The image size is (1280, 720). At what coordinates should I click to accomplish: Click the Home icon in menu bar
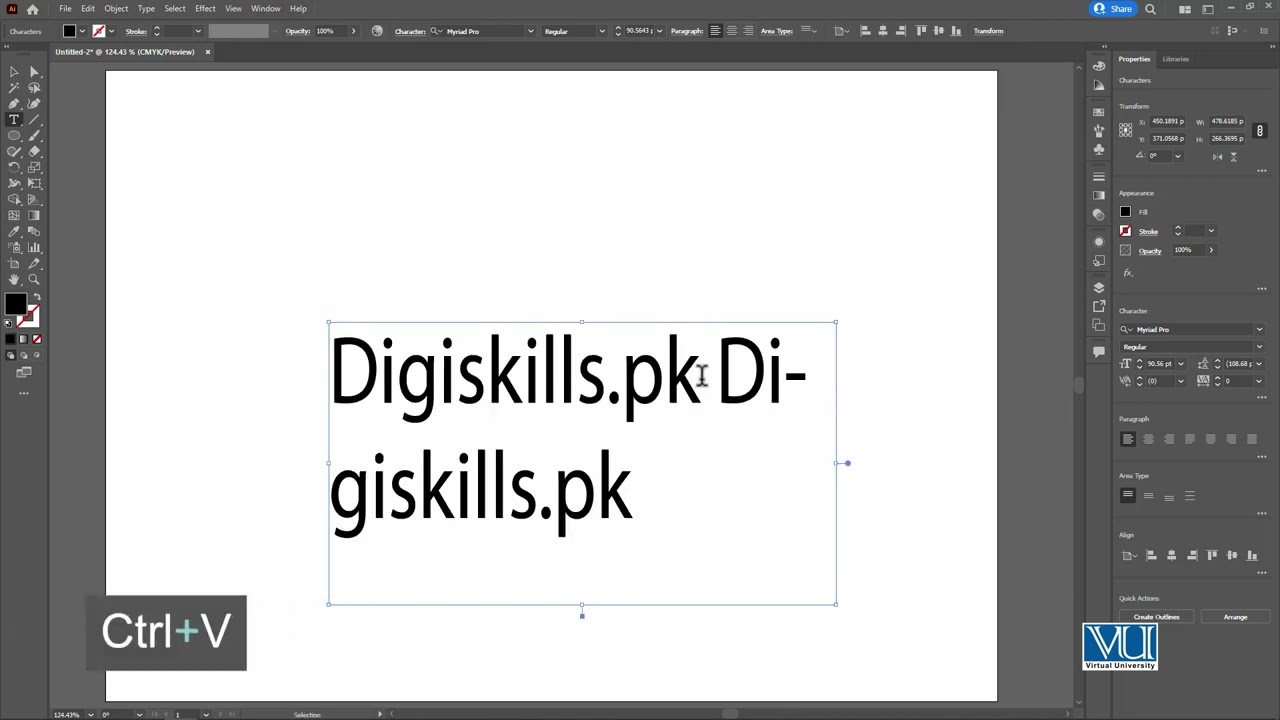[x=32, y=9]
